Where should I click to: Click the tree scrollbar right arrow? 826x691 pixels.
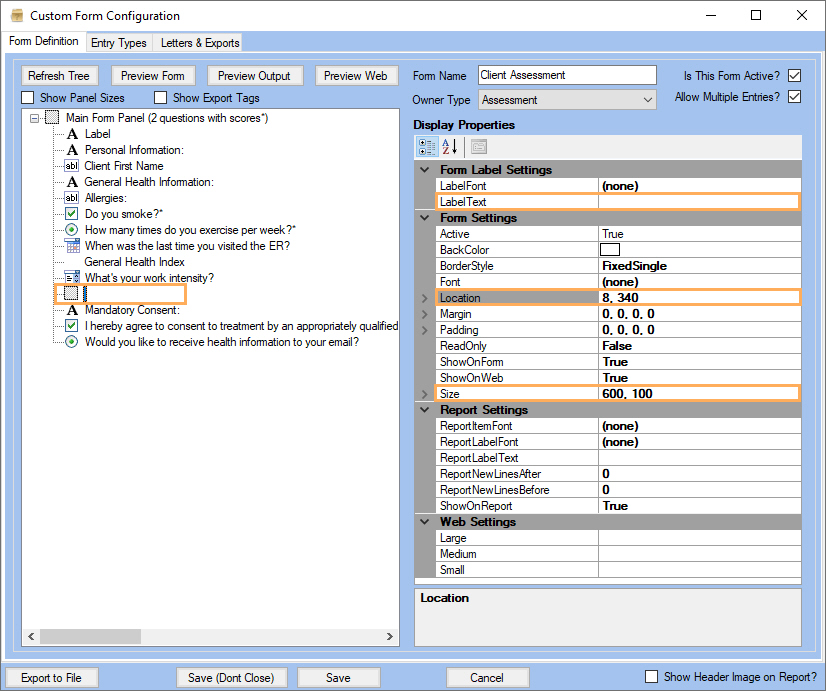390,636
